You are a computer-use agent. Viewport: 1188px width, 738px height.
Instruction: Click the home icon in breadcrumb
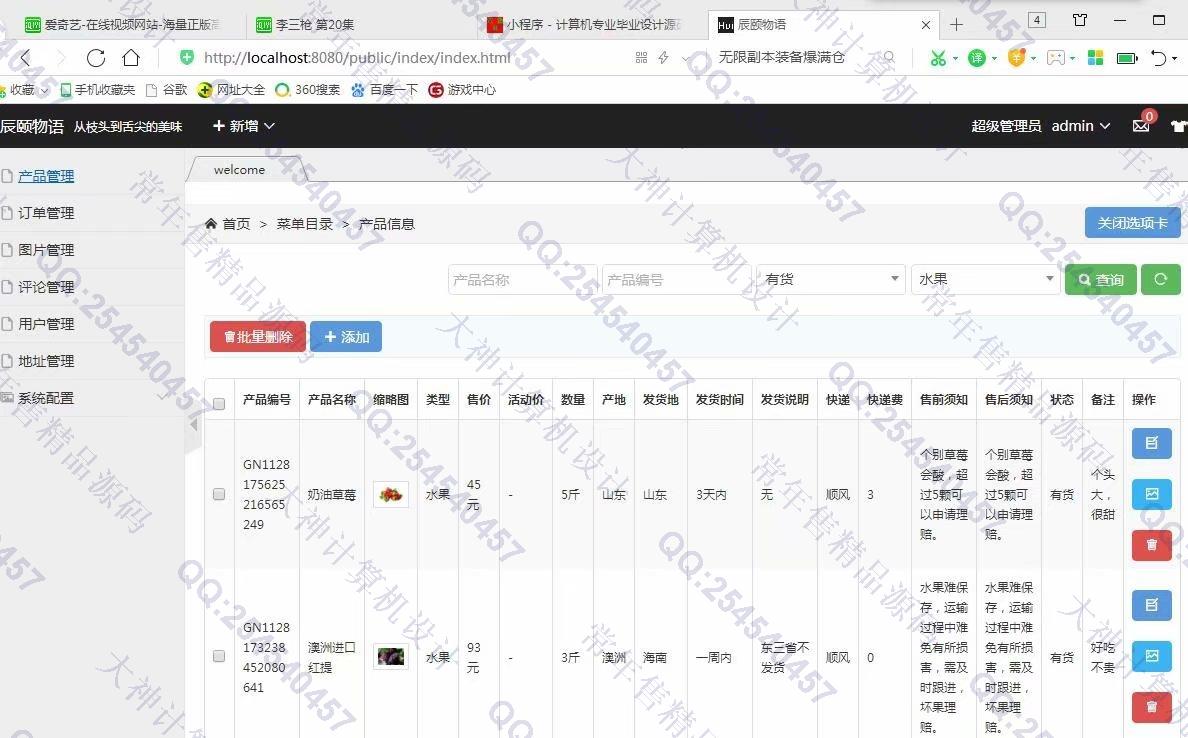coord(211,224)
